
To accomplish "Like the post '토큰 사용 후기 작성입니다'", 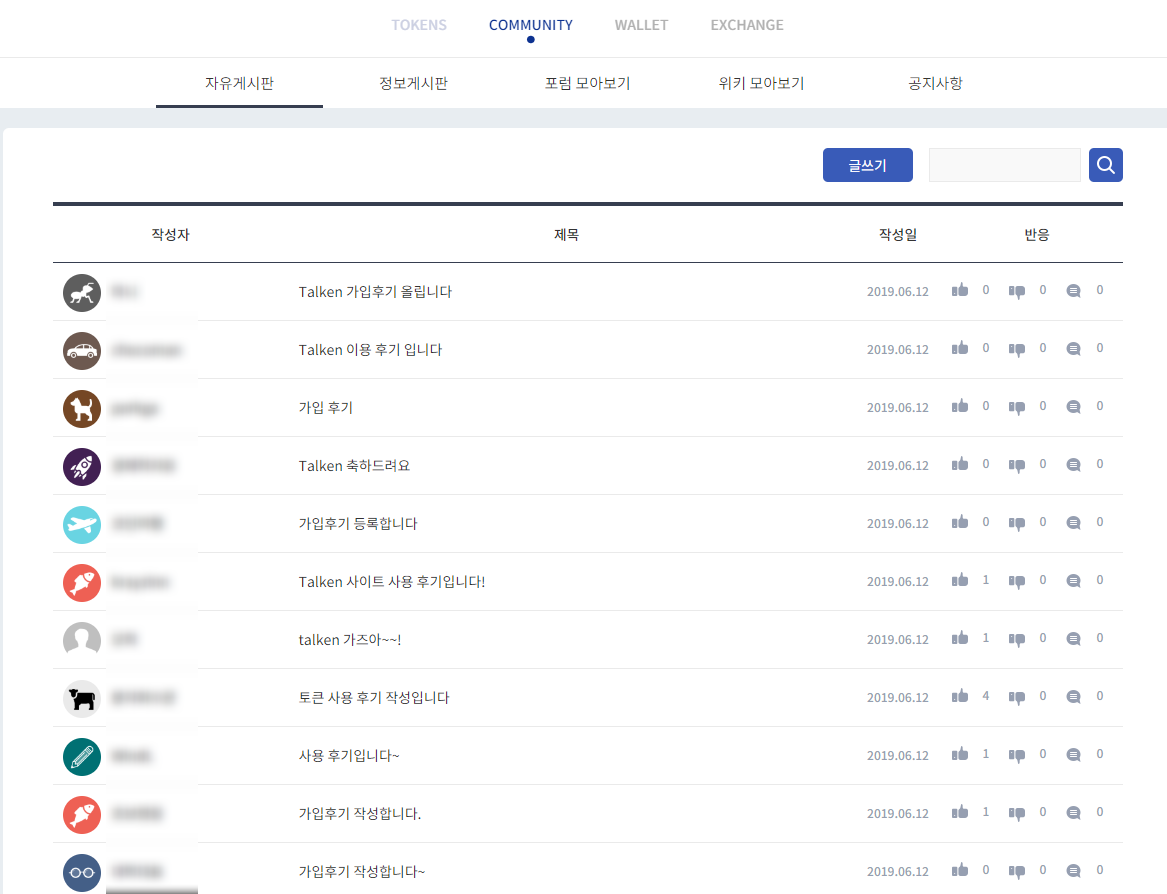I will pyautogui.click(x=960, y=696).
